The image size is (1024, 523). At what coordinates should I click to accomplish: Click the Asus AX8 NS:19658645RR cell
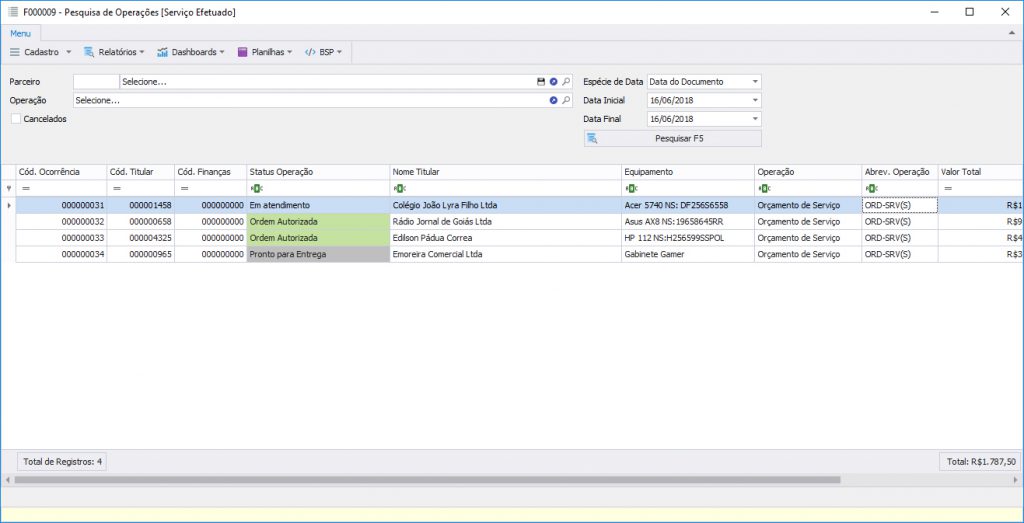pyautogui.click(x=688, y=221)
